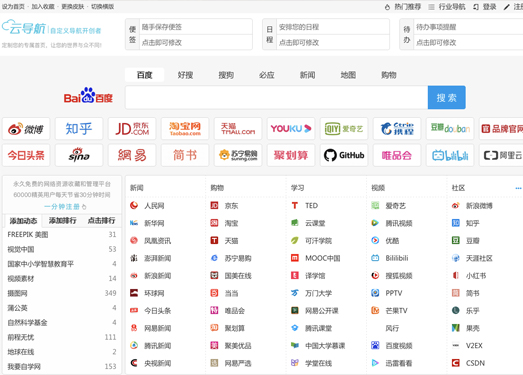Open the Tmall (天猫) logo tile
The width and height of the screenshot is (523, 375).
[x=238, y=129]
